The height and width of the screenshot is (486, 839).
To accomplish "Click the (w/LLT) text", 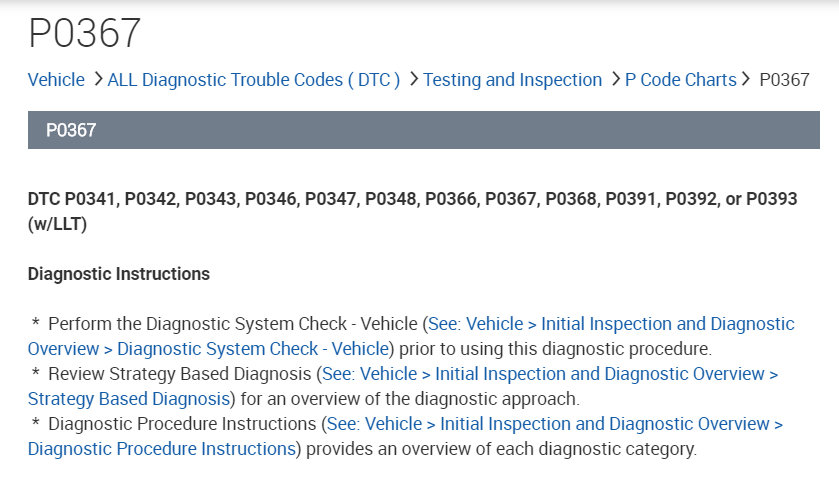I will [58, 224].
